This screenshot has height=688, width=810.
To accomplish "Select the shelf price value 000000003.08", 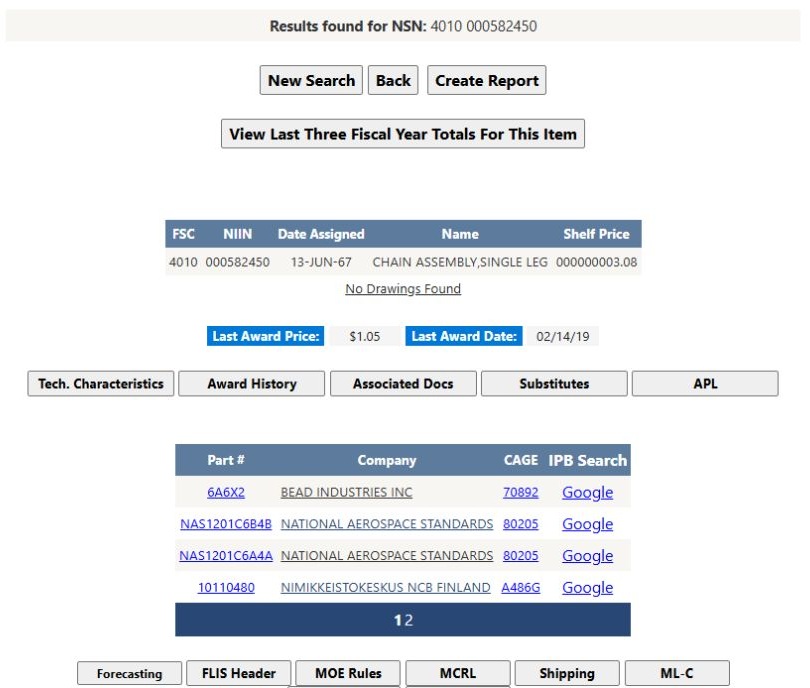I will [597, 262].
